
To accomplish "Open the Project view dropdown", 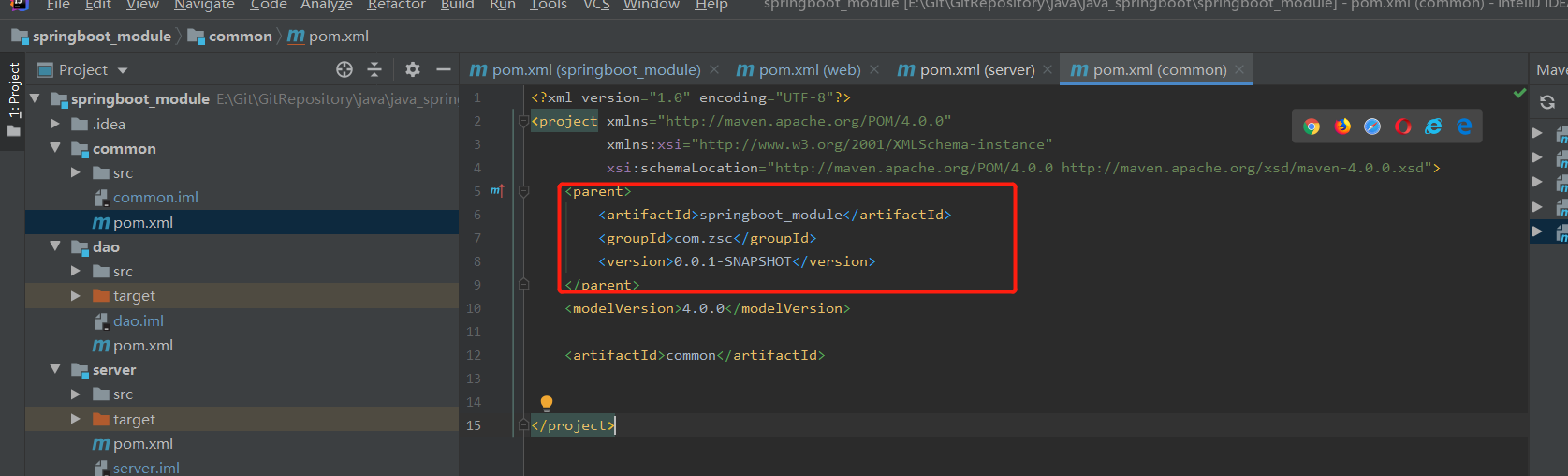I will tap(123, 70).
